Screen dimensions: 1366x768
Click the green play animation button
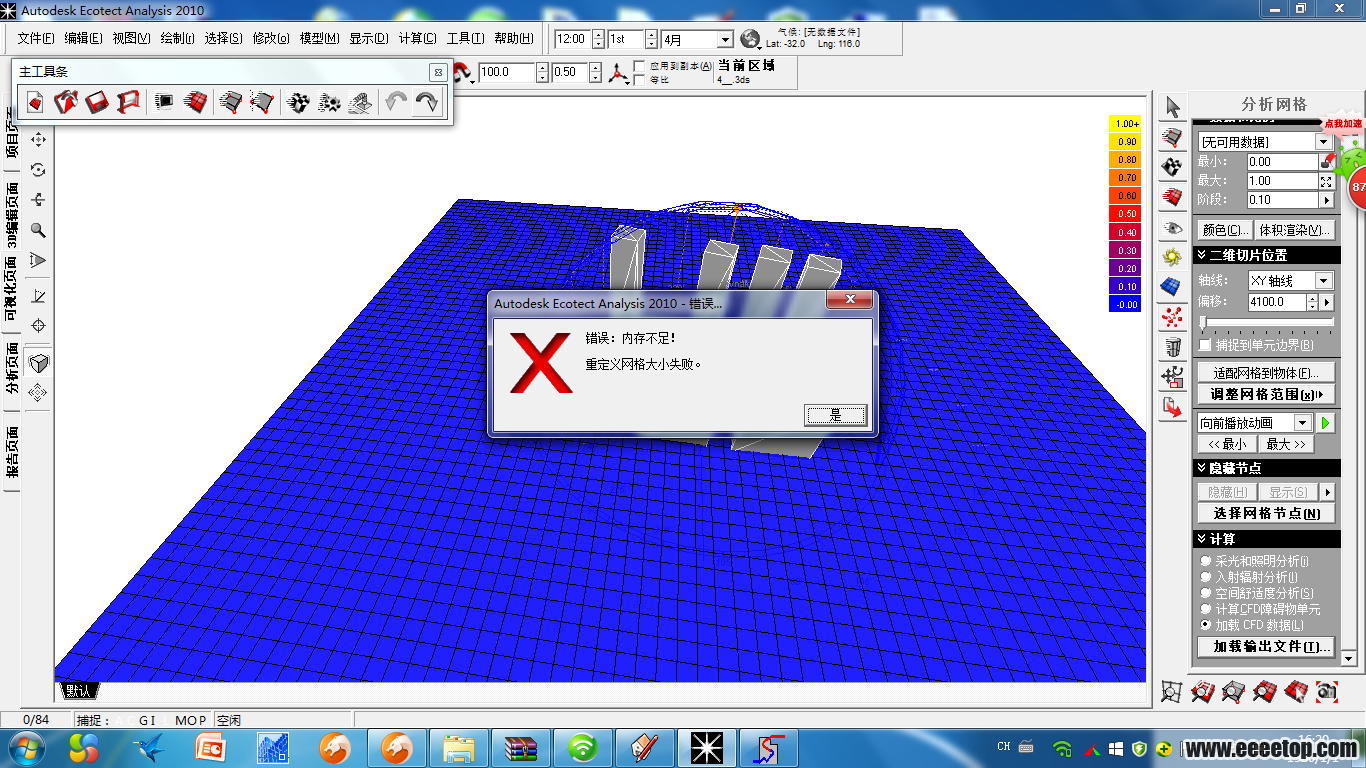pyautogui.click(x=1326, y=423)
